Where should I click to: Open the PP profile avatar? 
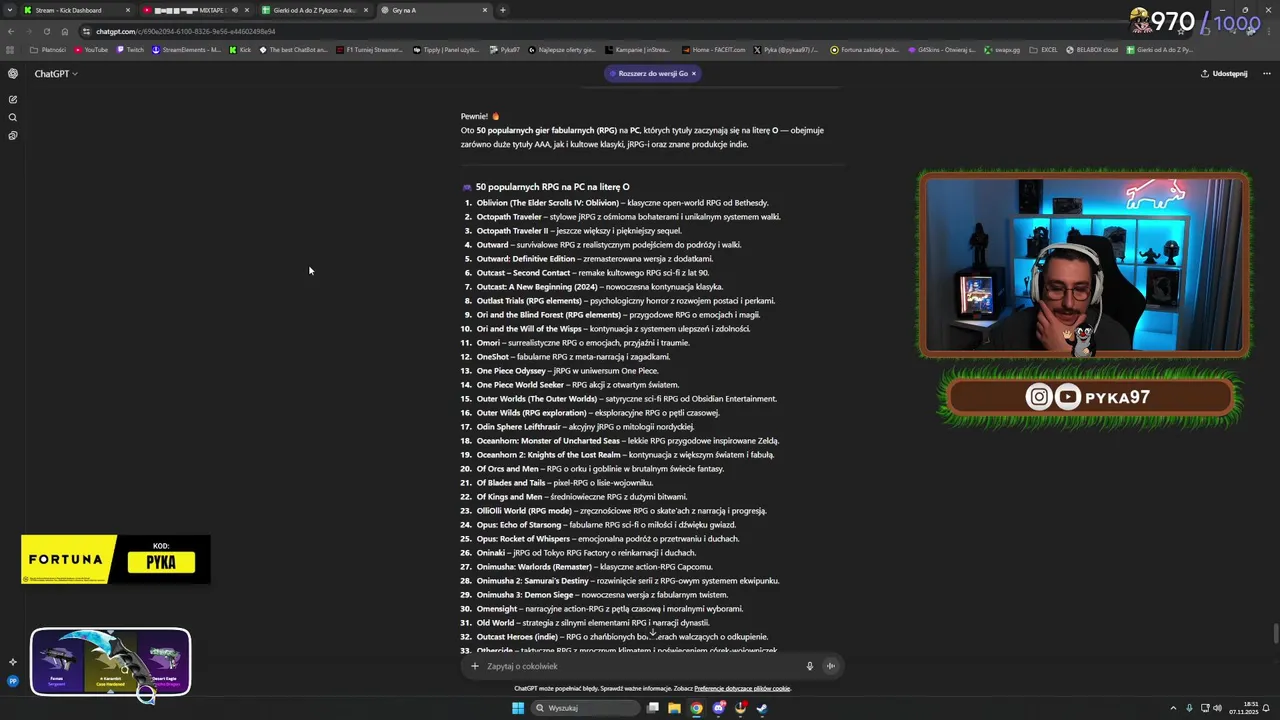coord(13,681)
